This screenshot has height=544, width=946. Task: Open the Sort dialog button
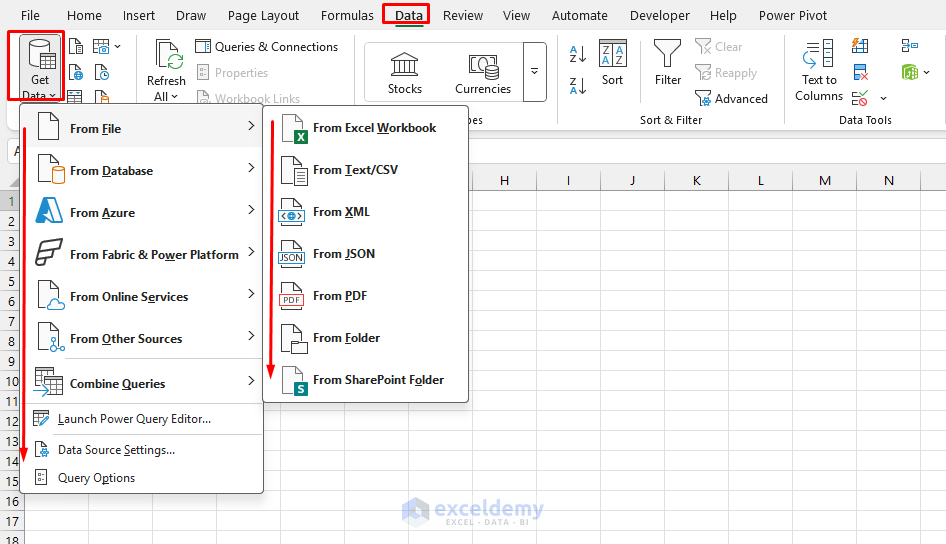click(x=612, y=63)
